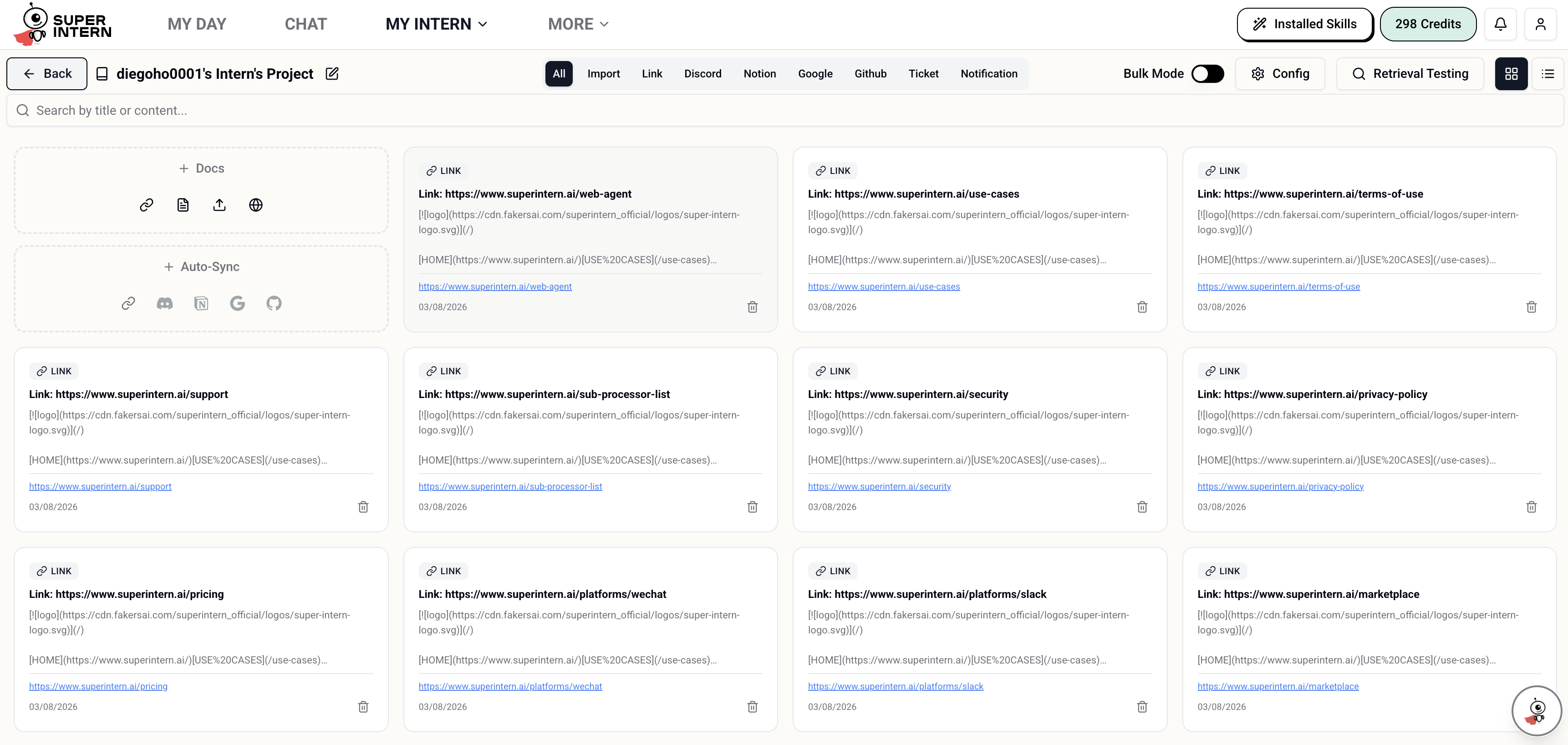Open the Config settings
Viewport: 1568px width, 745px height.
tap(1280, 74)
